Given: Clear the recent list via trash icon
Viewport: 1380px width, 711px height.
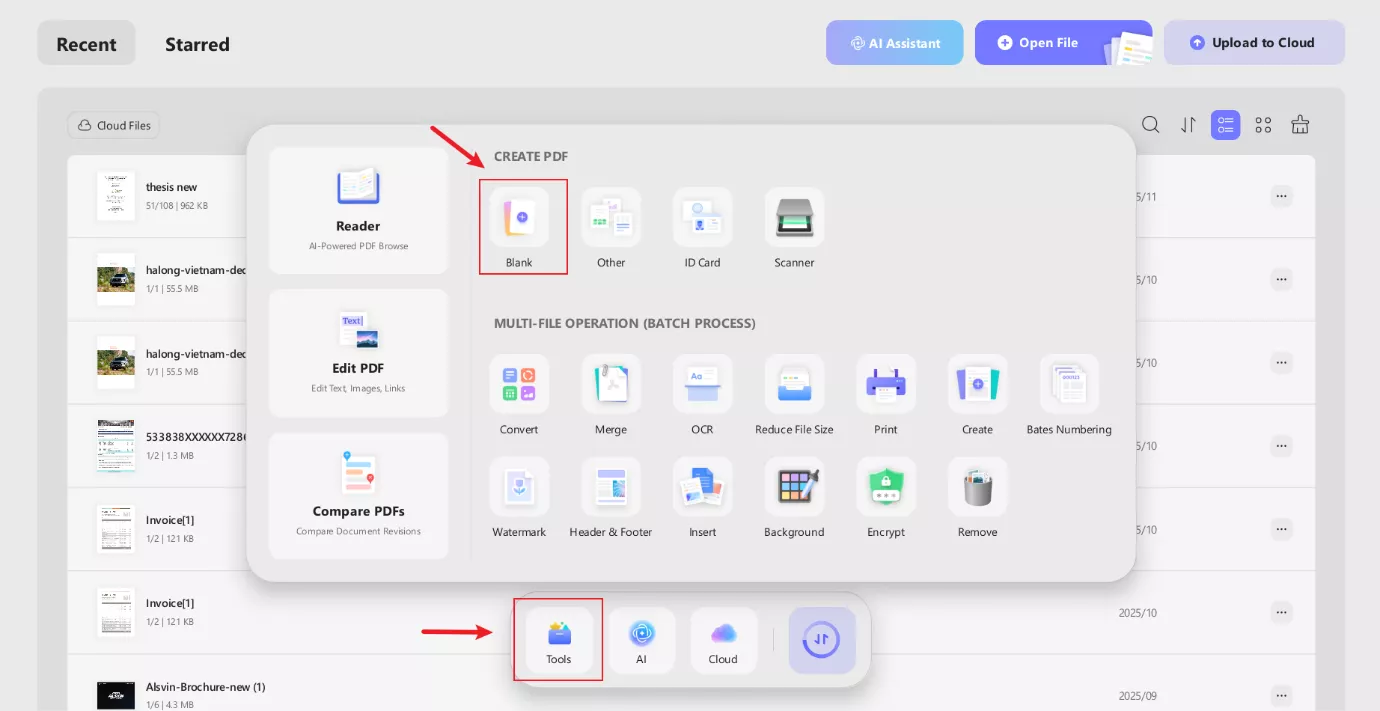Looking at the screenshot, I should click(x=1300, y=125).
